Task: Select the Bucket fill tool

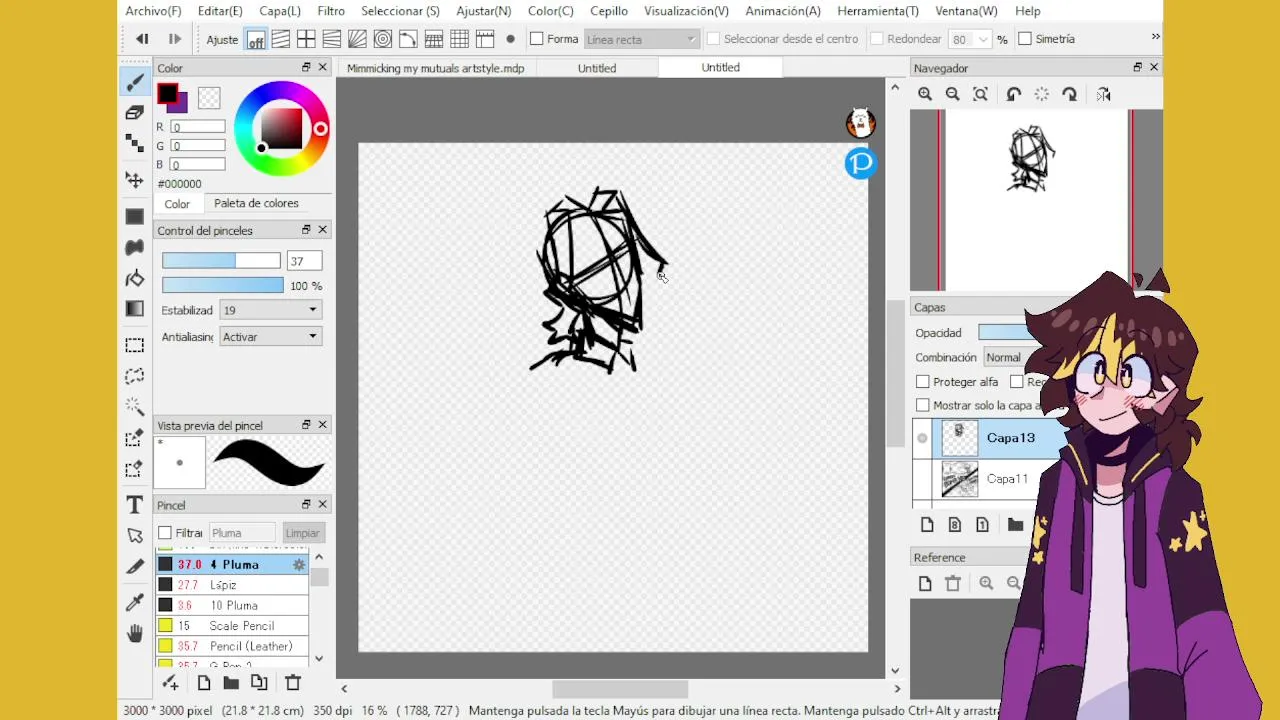Action: (134, 279)
